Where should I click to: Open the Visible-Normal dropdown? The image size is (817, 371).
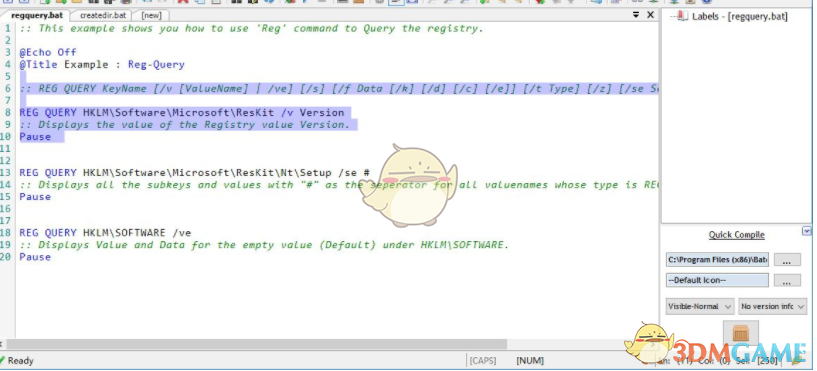pyautogui.click(x=700, y=306)
